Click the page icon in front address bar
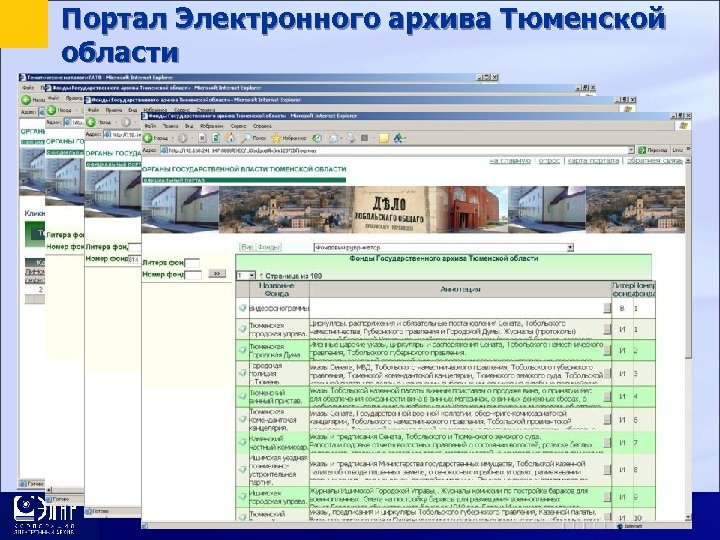Image resolution: width=720 pixels, height=540 pixels. click(x=163, y=150)
